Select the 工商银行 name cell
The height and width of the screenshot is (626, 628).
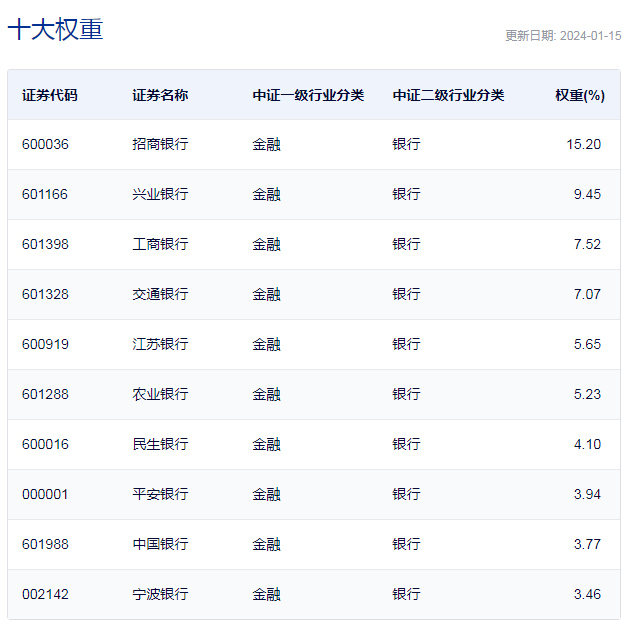coord(160,244)
